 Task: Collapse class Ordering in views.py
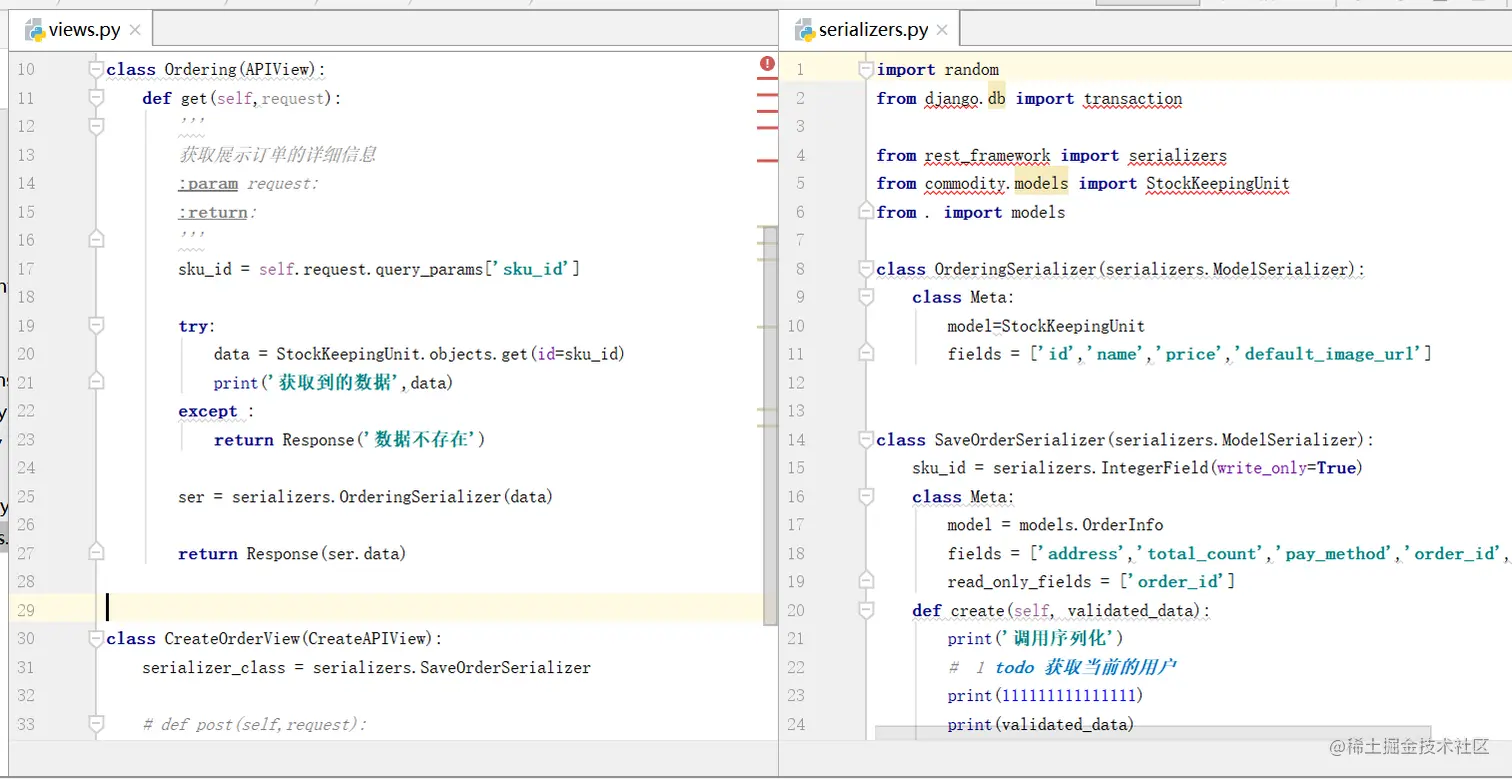96,69
